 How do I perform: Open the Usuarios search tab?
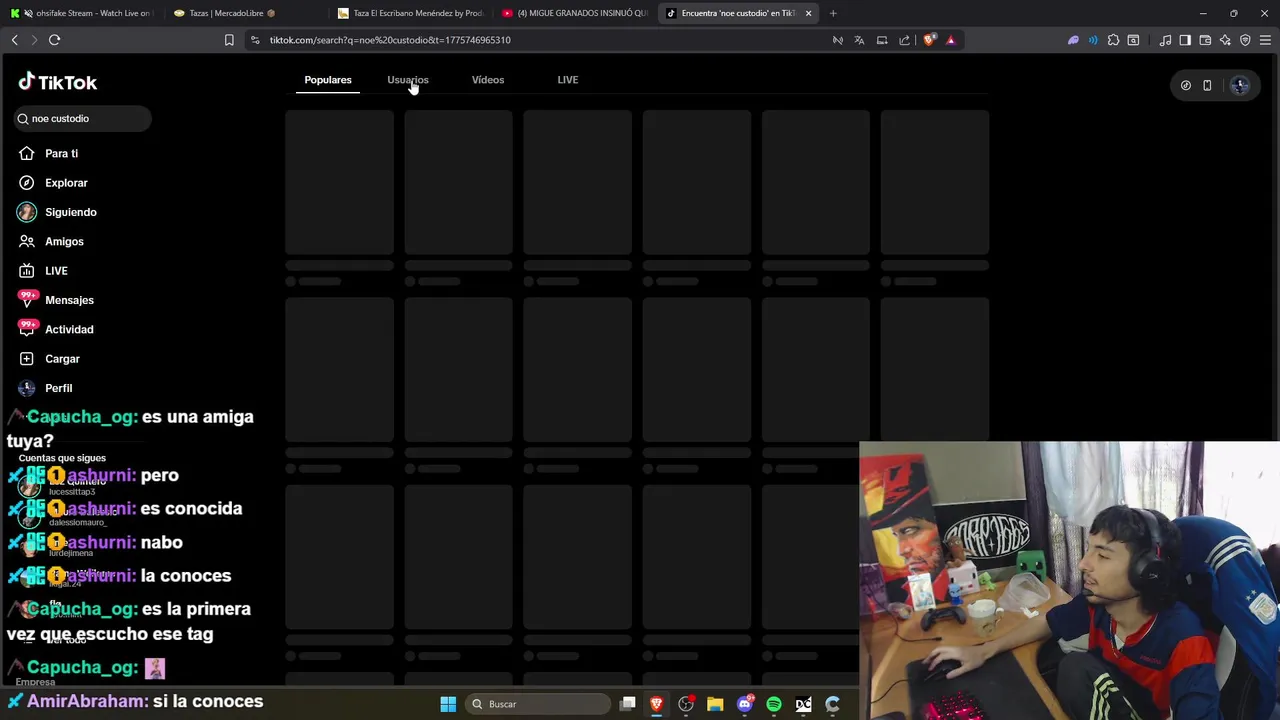tap(407, 80)
